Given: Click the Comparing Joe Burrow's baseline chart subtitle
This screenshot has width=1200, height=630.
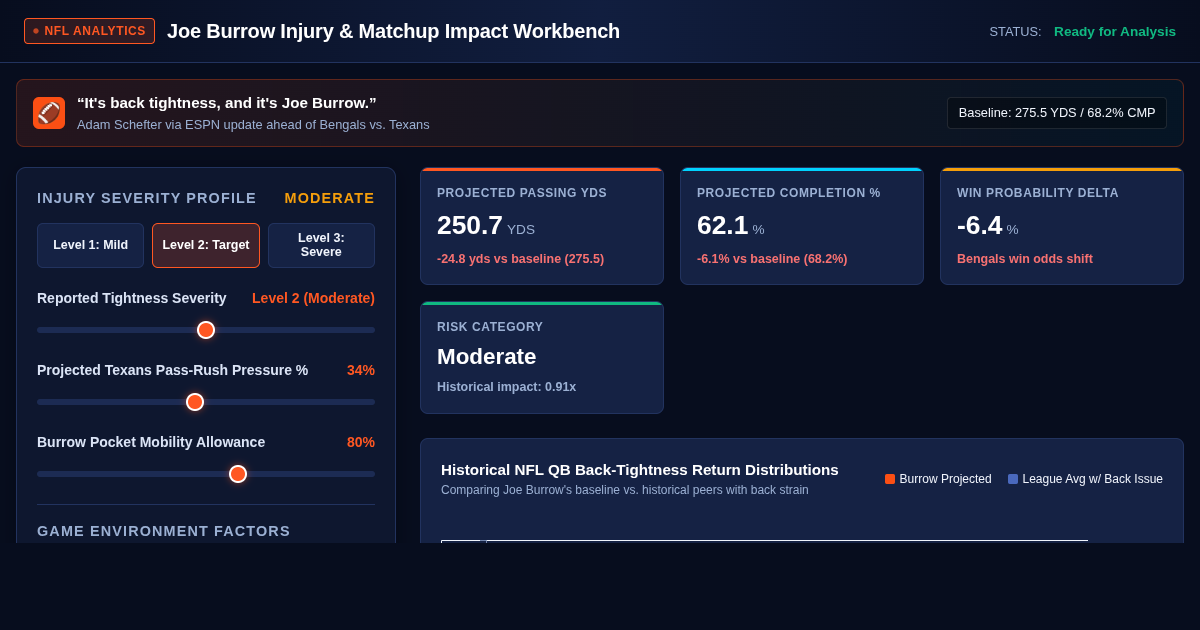Looking at the screenshot, I should [x=625, y=490].
